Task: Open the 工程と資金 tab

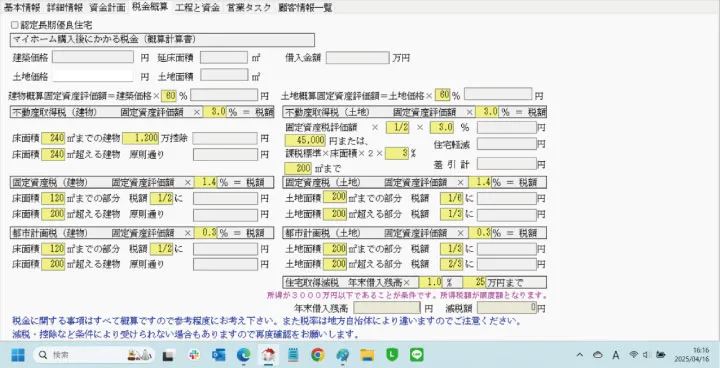Action: pos(197,7)
